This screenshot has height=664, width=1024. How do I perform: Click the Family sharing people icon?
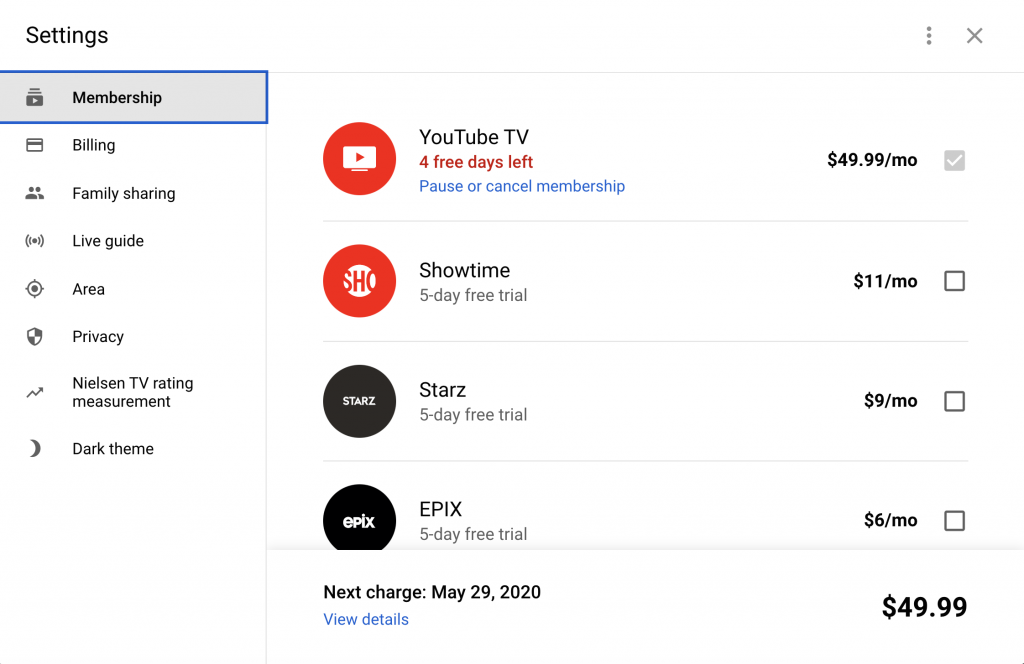35,193
